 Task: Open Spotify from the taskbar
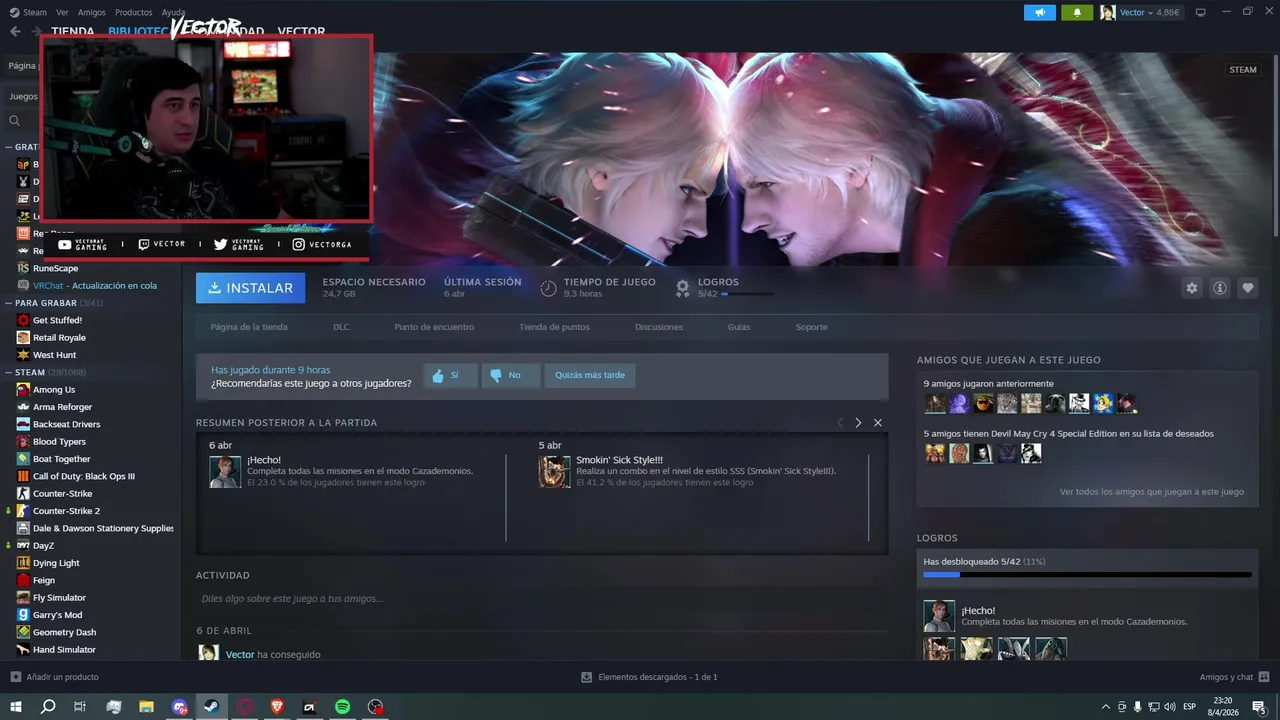coord(342,707)
